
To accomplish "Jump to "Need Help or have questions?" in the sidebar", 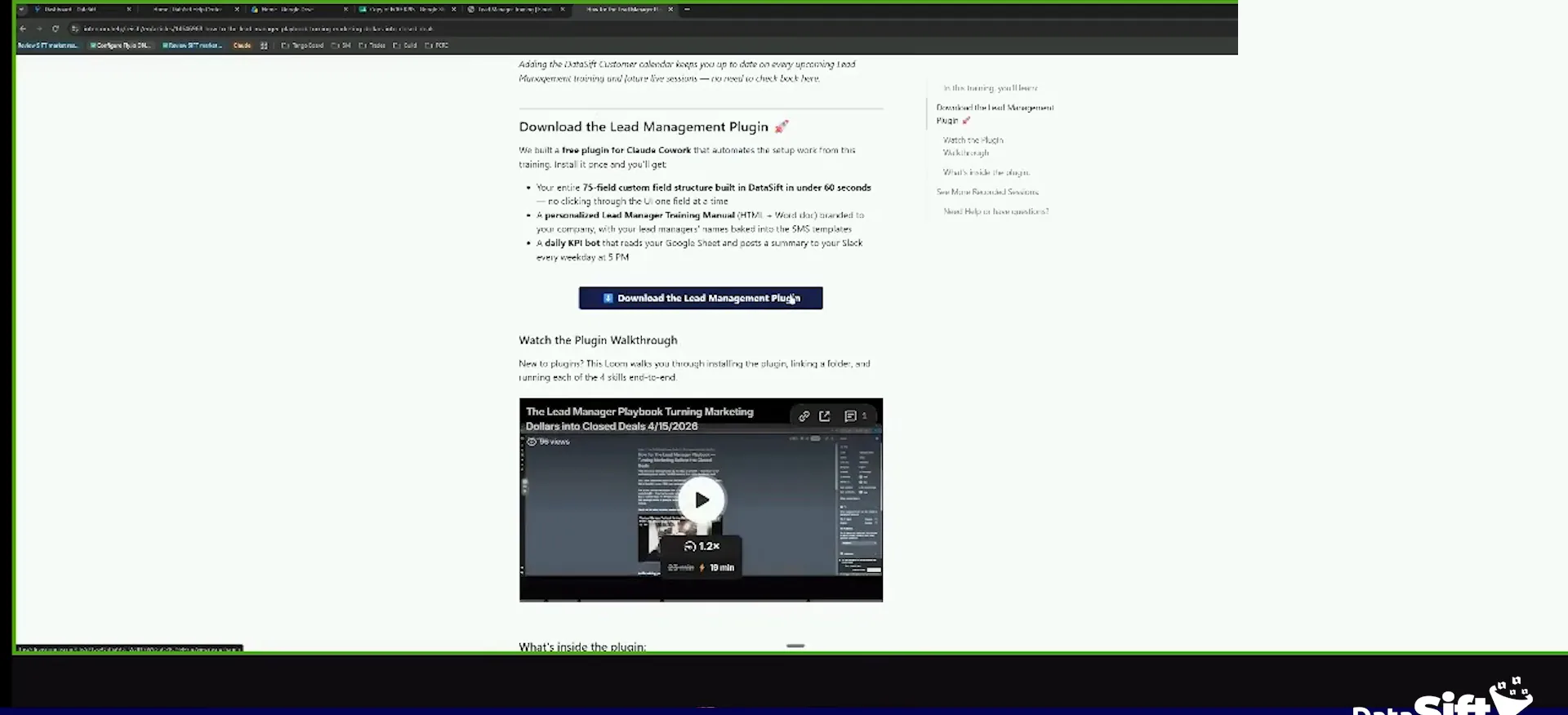I will pyautogui.click(x=996, y=211).
